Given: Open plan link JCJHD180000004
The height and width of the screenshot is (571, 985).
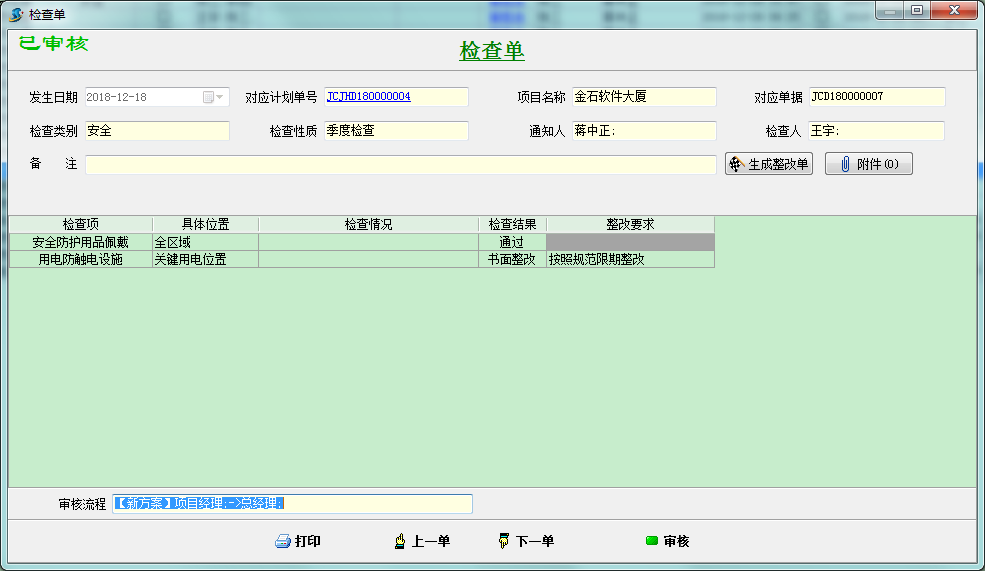Looking at the screenshot, I should click(x=368, y=96).
